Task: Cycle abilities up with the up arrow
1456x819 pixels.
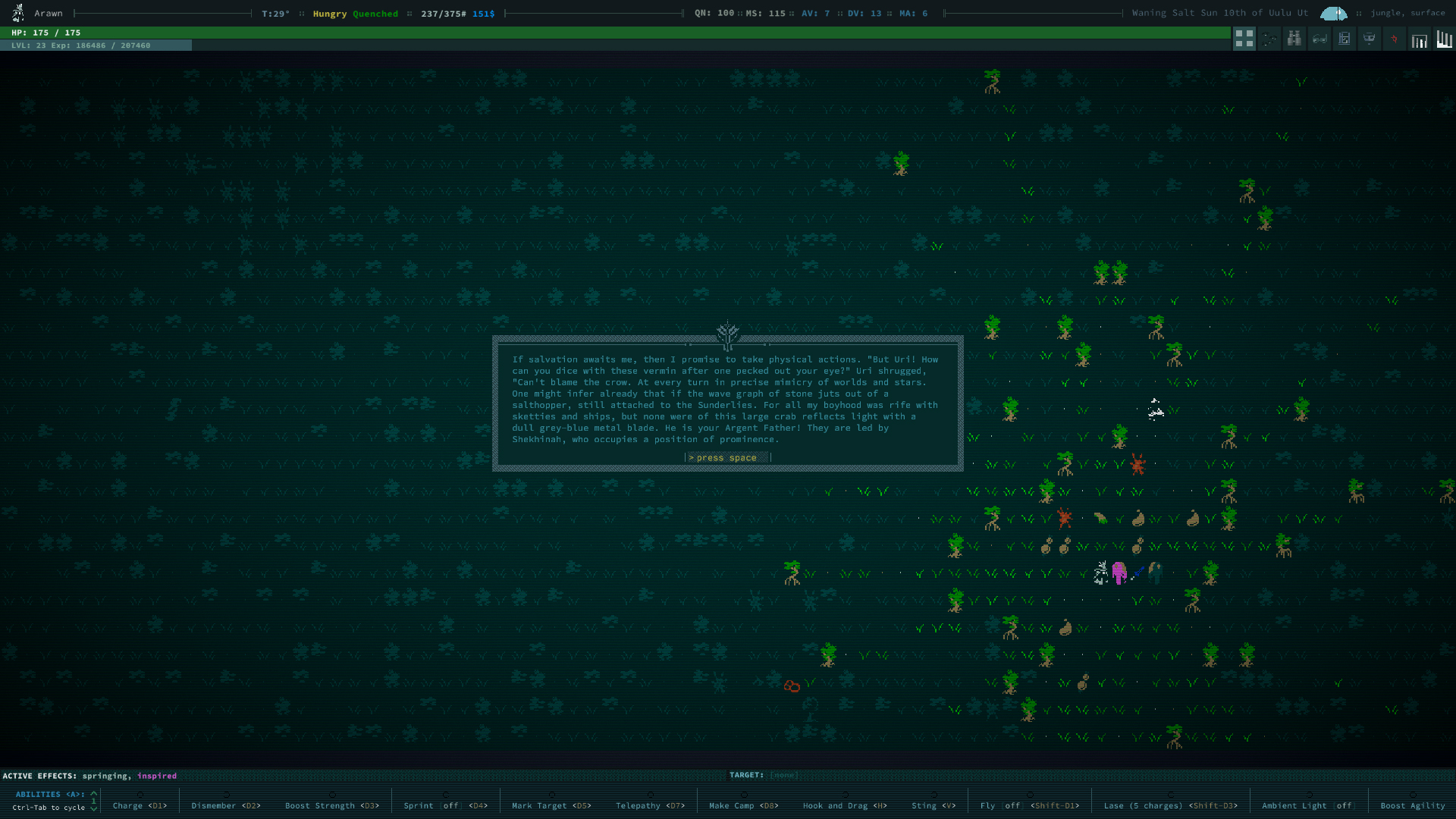Action: (94, 793)
